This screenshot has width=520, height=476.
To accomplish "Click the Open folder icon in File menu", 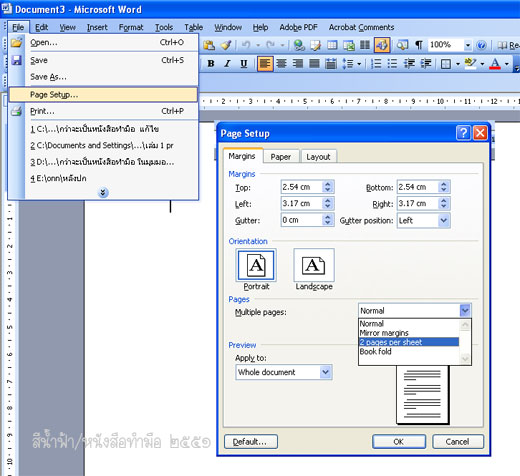I will coord(16,42).
